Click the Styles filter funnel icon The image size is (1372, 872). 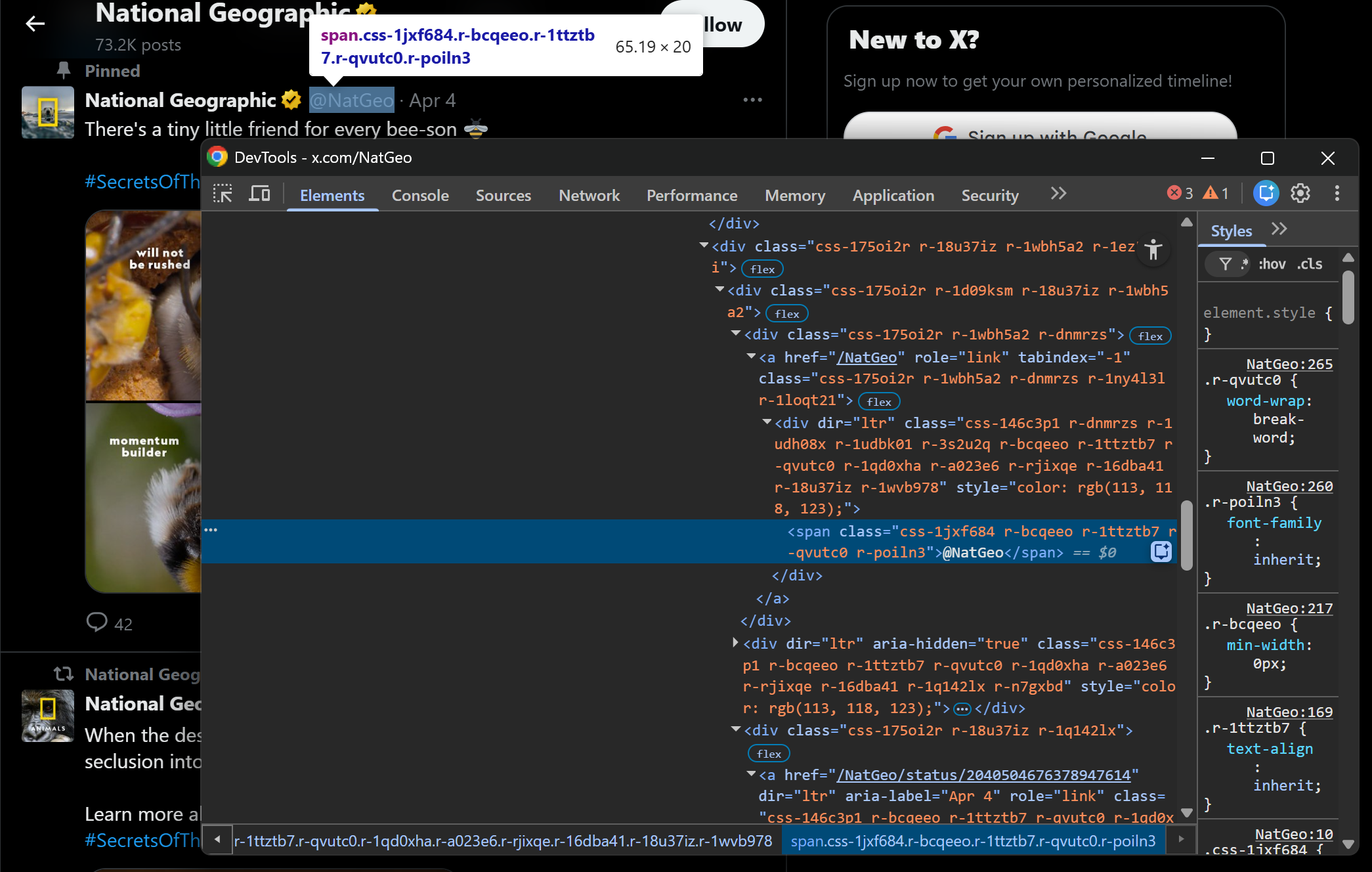click(x=1225, y=264)
